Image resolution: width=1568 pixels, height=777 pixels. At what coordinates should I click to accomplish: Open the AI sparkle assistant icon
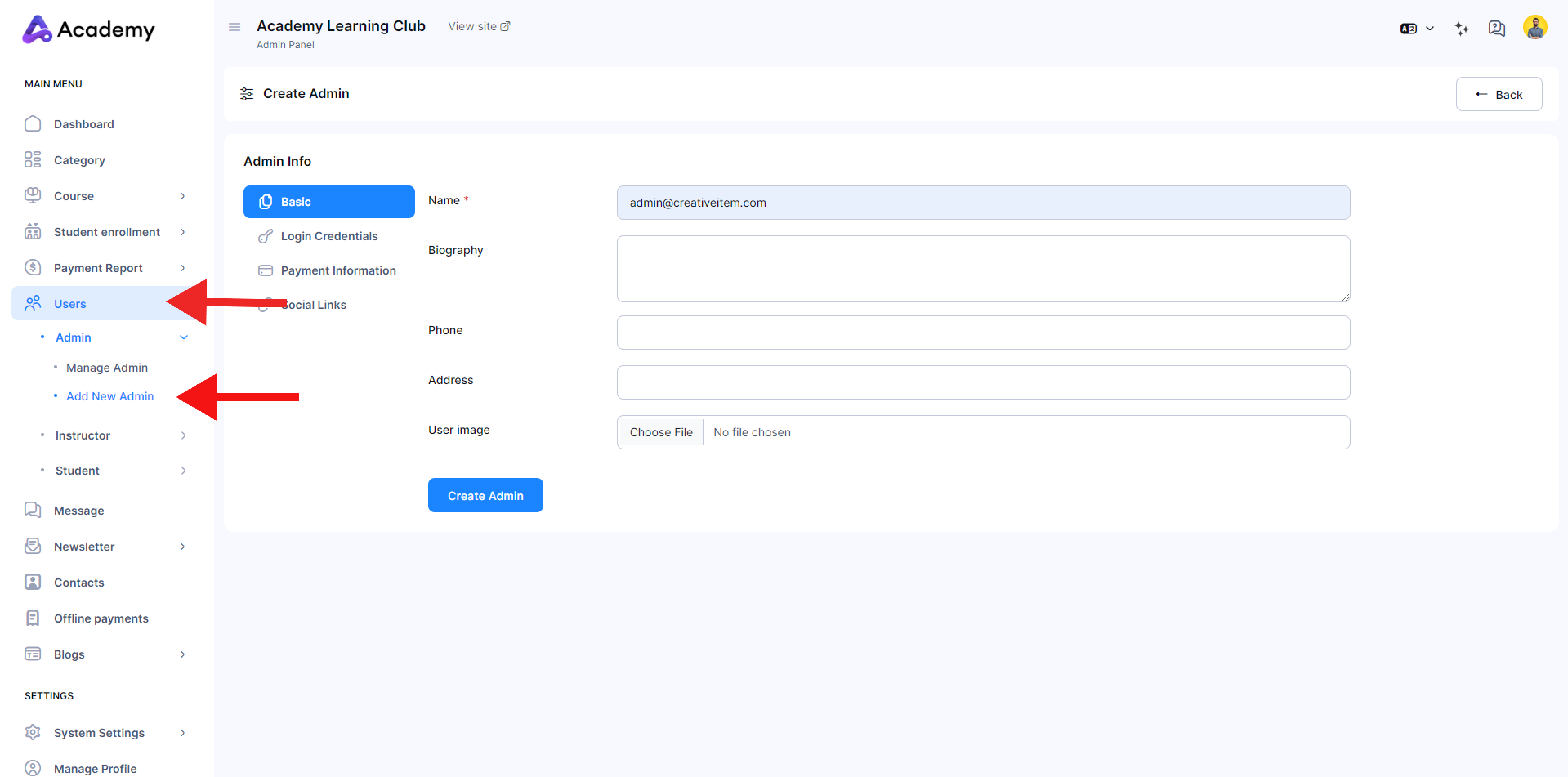coord(1461,29)
